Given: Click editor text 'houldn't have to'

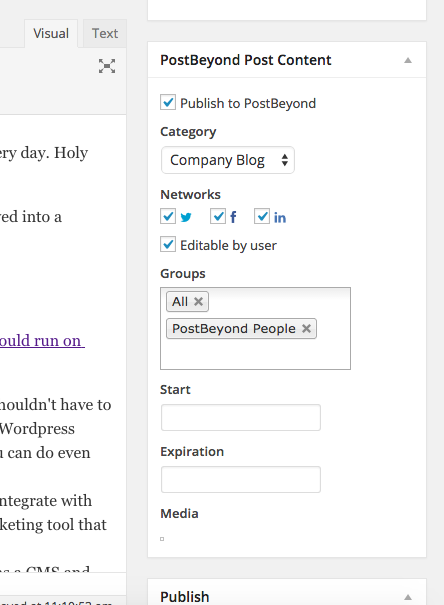Looking at the screenshot, I should (x=56, y=405).
